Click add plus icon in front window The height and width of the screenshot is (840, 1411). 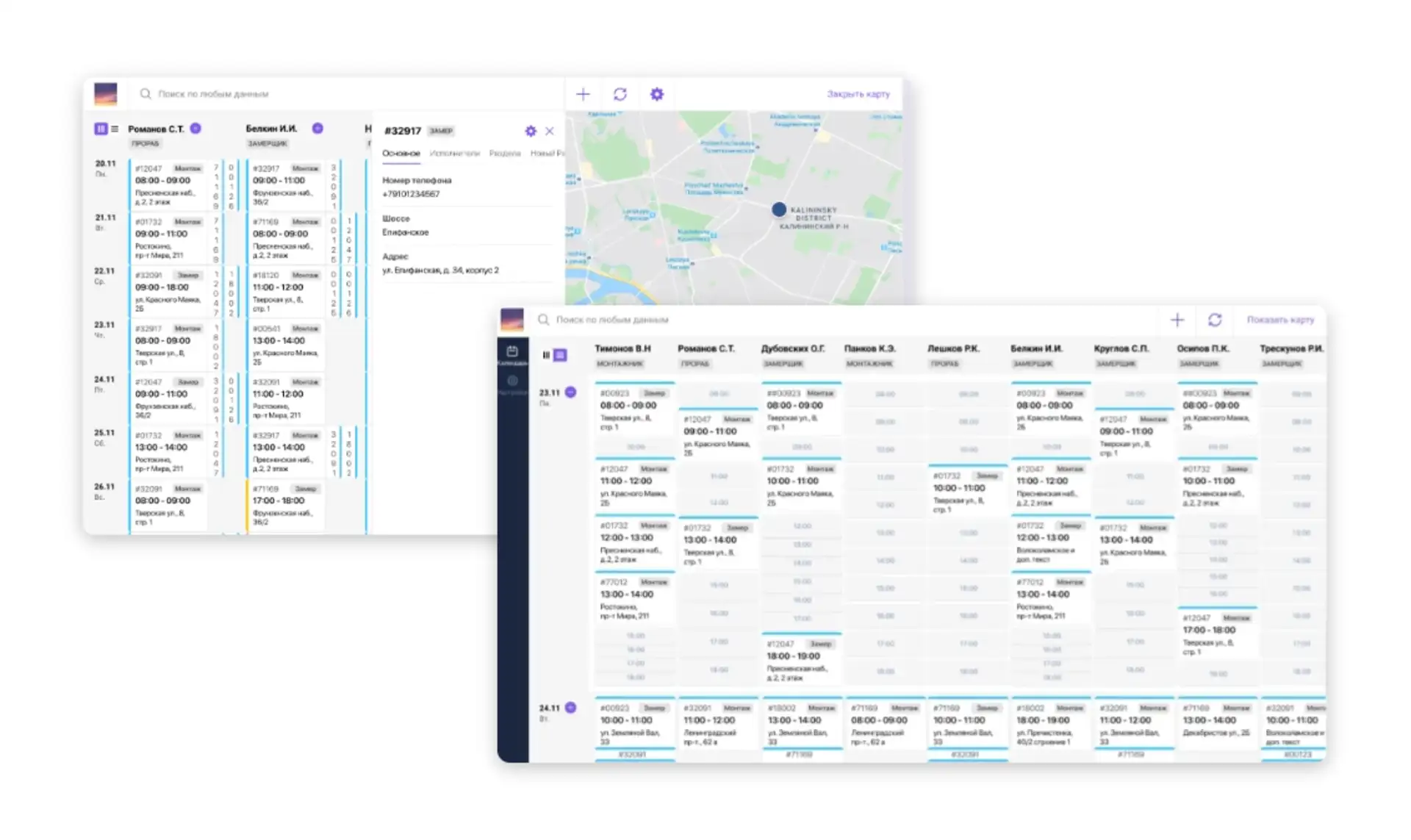coord(1177,320)
